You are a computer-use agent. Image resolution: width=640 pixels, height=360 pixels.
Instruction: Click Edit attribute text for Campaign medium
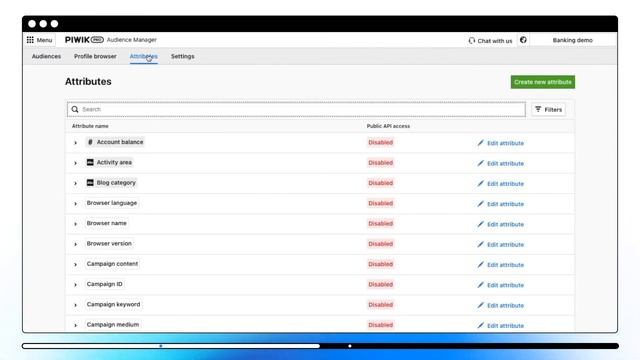505,326
